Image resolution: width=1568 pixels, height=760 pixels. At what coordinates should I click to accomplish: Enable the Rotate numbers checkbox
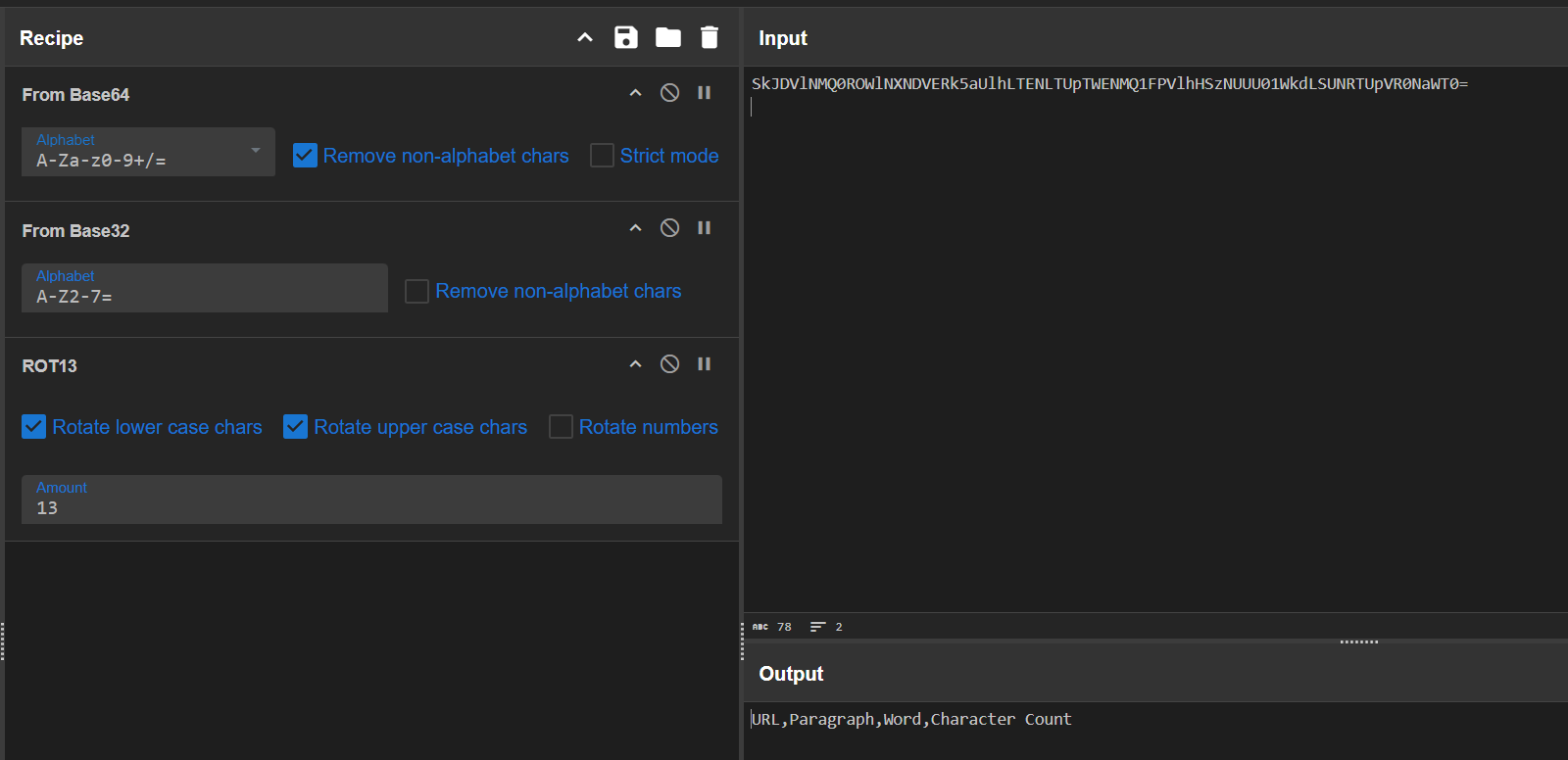coord(561,427)
